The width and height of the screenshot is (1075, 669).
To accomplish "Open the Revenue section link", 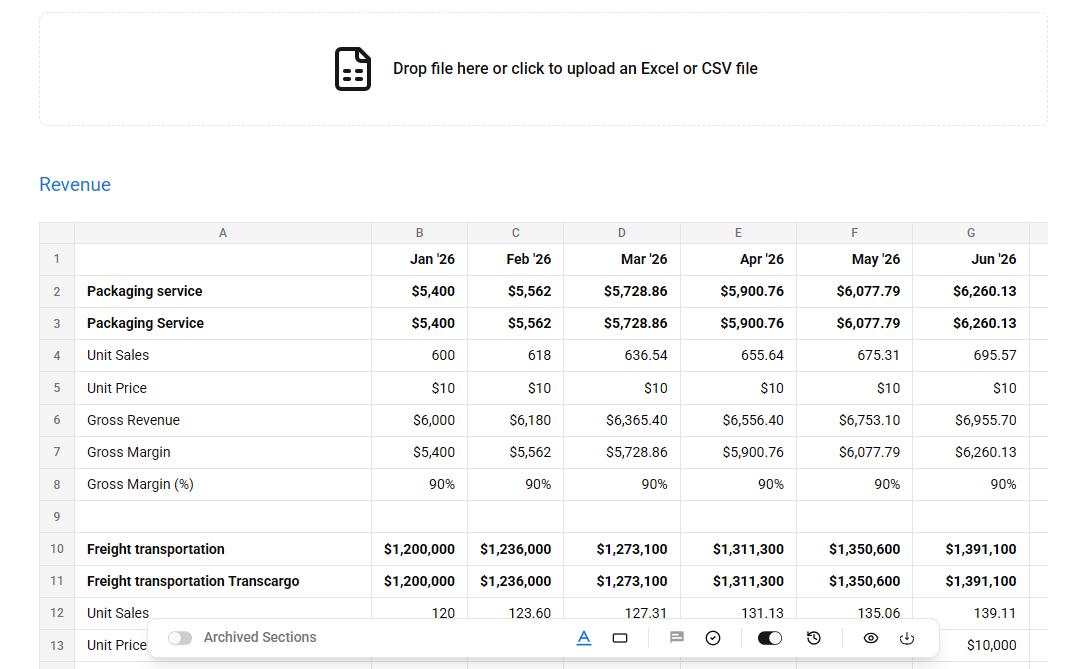I will 75,184.
